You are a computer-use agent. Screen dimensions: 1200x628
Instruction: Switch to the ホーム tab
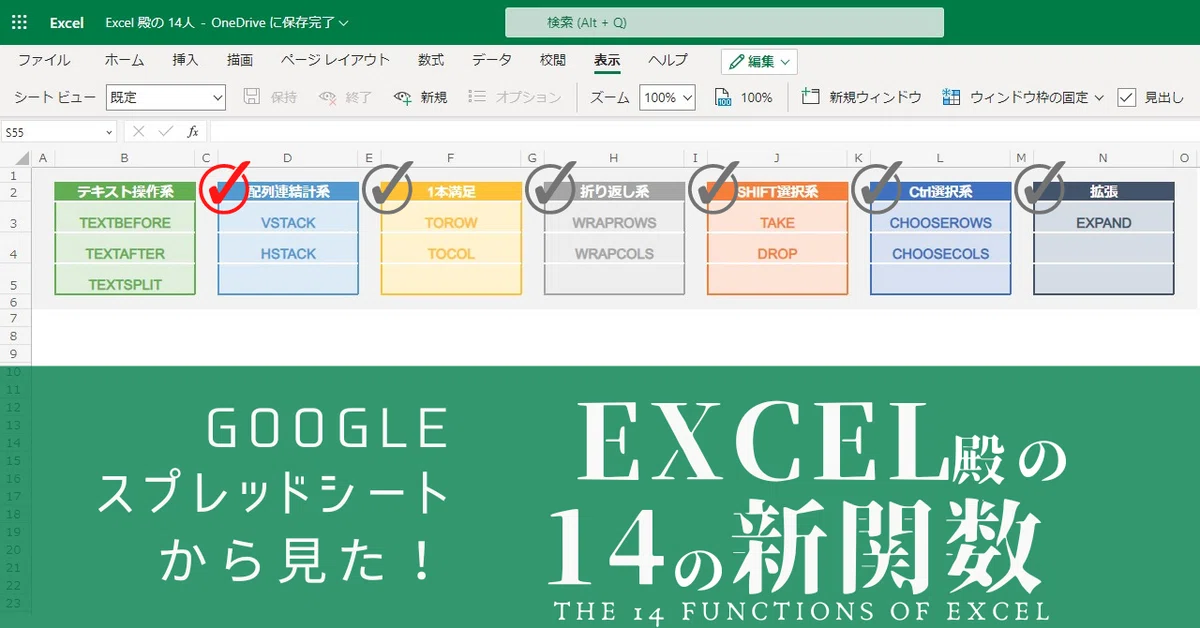point(124,60)
